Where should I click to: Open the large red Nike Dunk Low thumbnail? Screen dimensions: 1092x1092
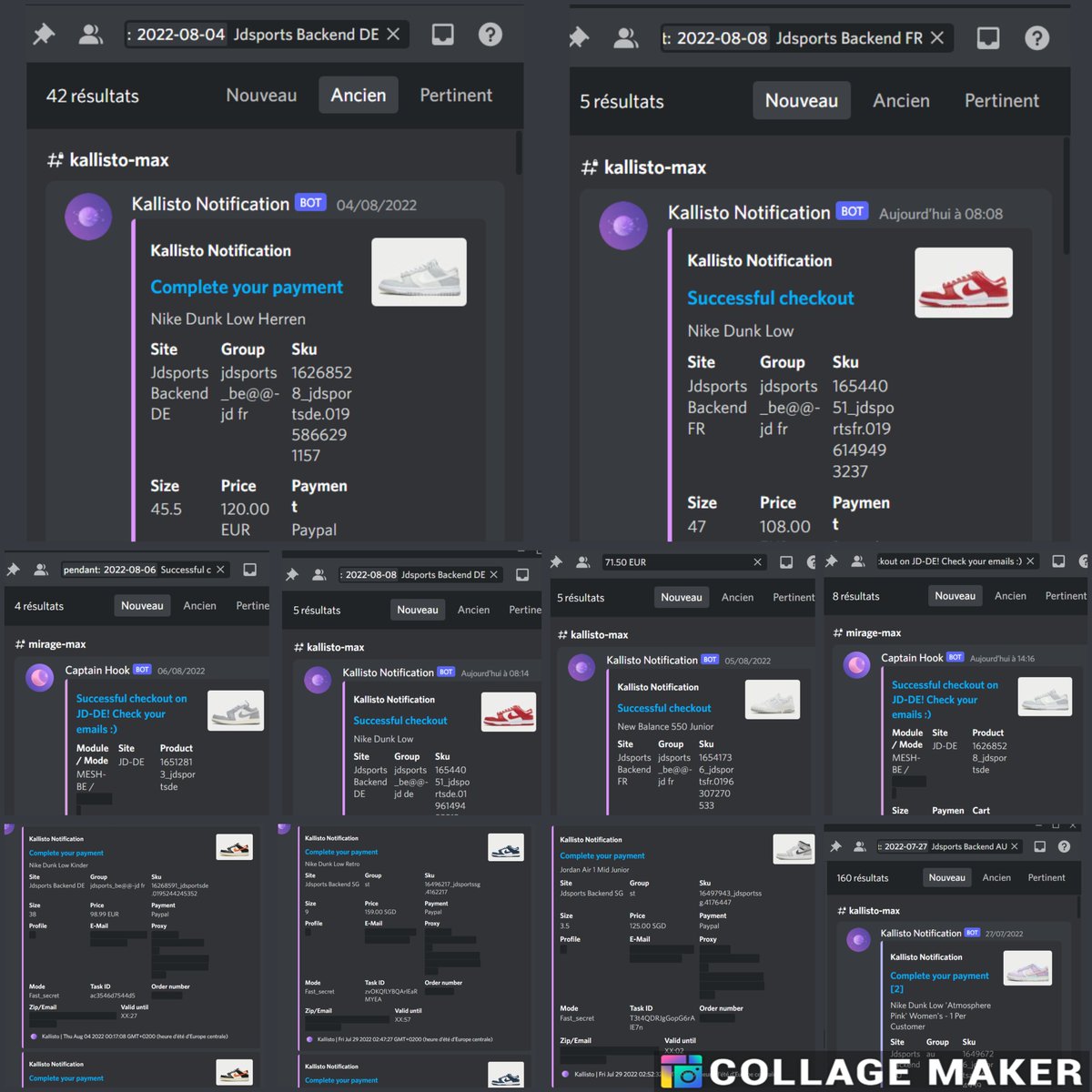[964, 282]
